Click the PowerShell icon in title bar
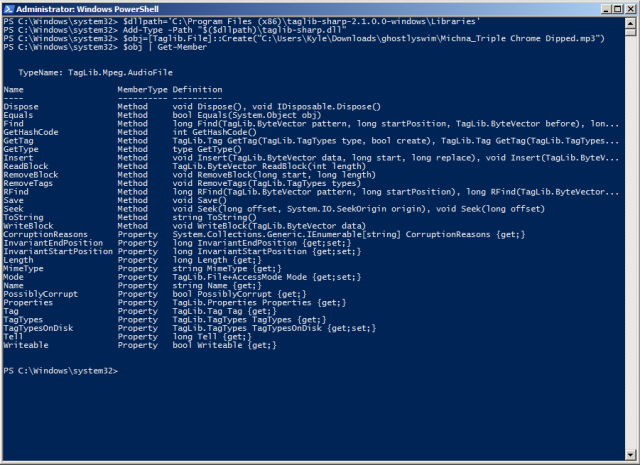Image resolution: width=640 pixels, height=465 pixels. coord(9,9)
